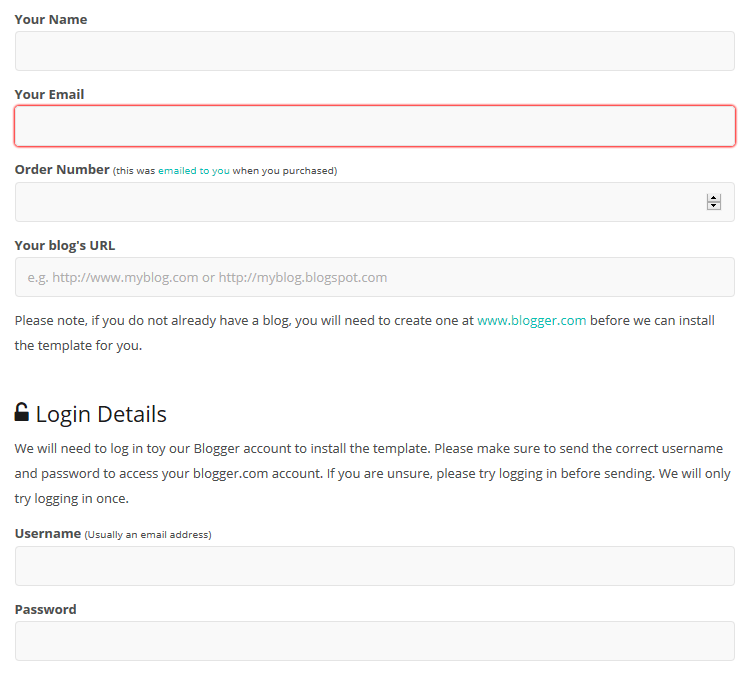Click the Password input field
Screen dimensions: 753x677
pos(375,641)
